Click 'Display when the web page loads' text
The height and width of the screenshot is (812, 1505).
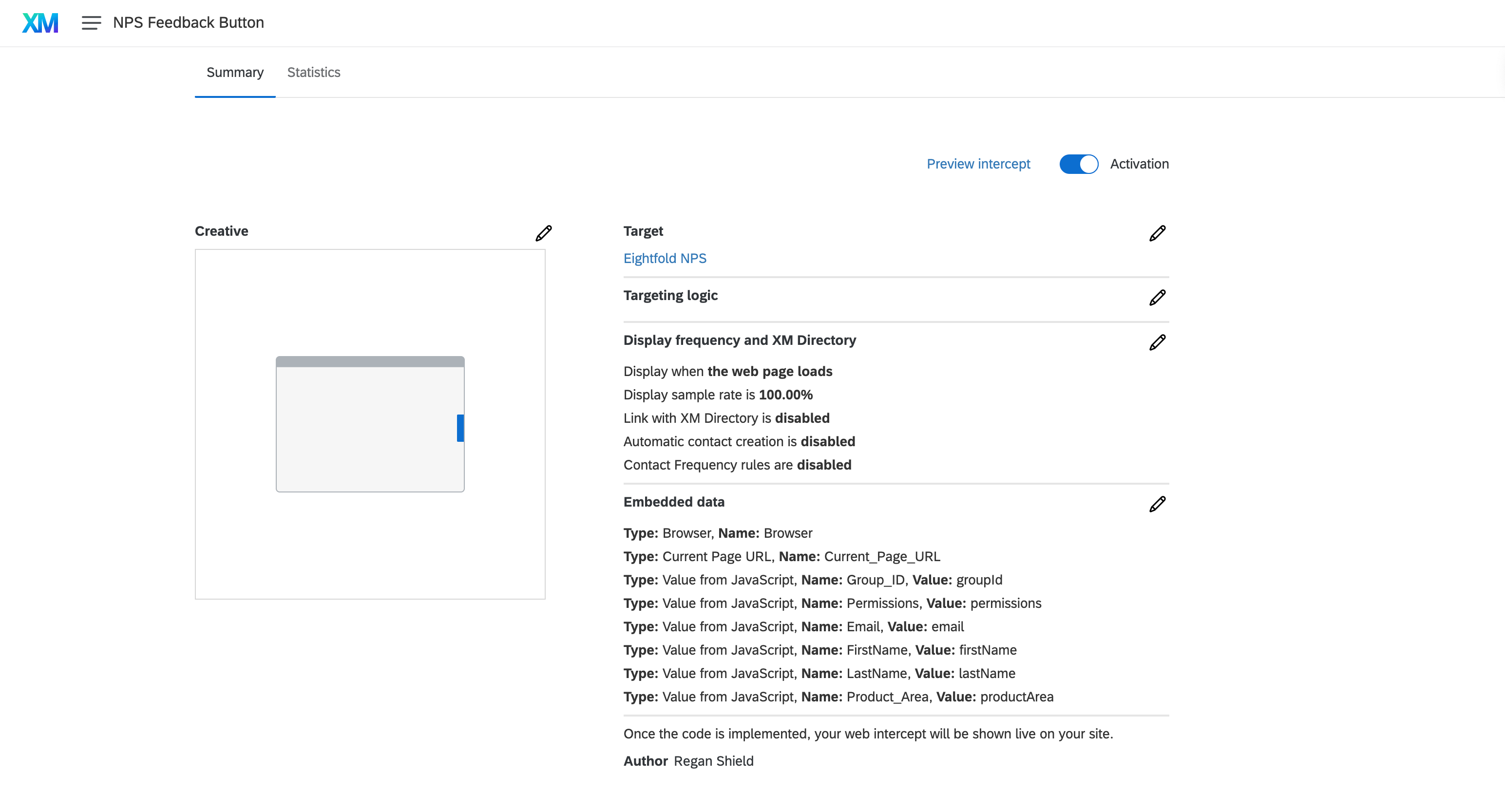tap(728, 372)
